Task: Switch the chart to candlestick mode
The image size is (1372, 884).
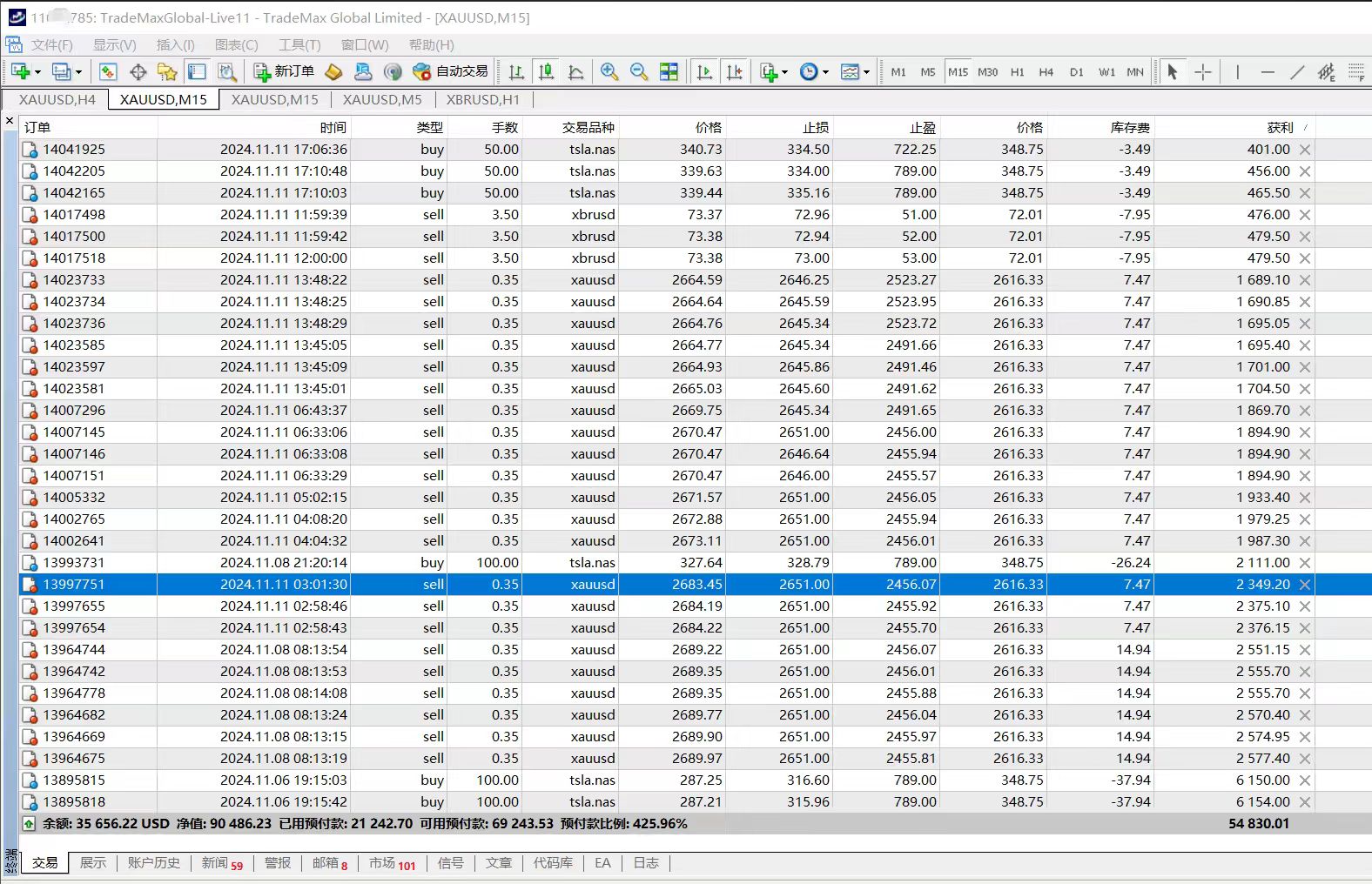Action: tap(546, 72)
